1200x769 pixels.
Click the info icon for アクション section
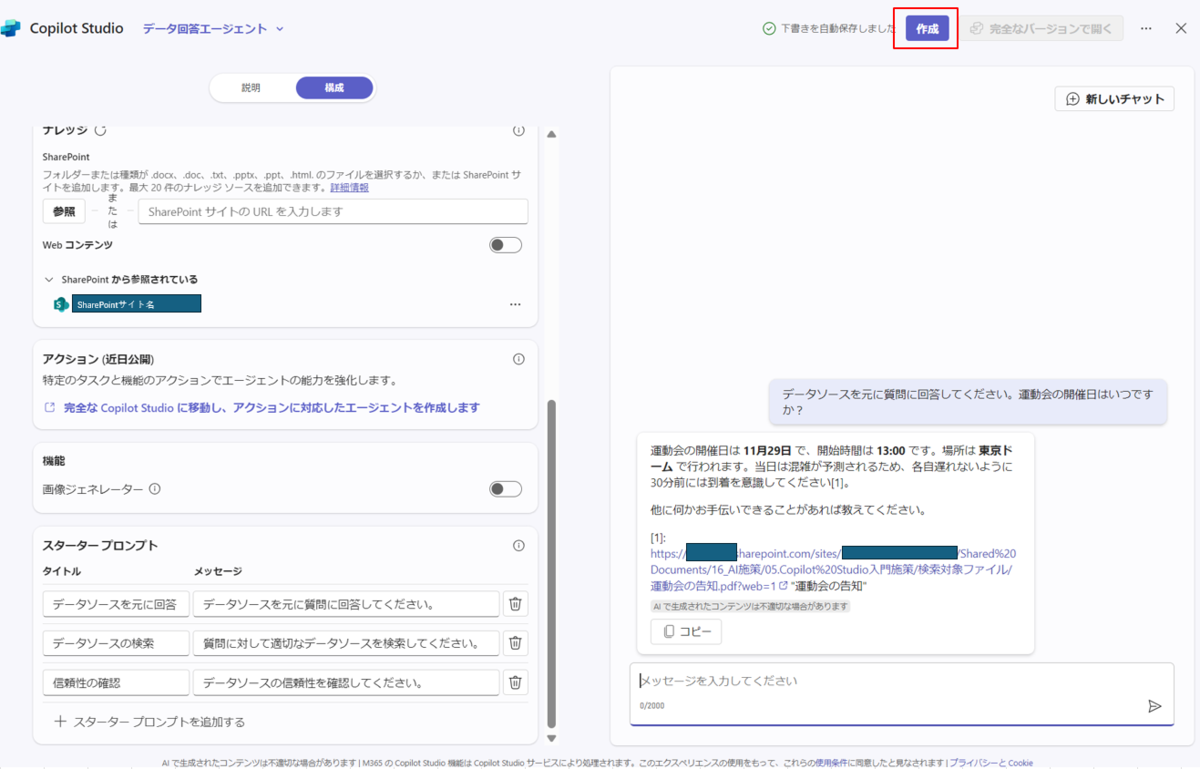click(x=518, y=359)
